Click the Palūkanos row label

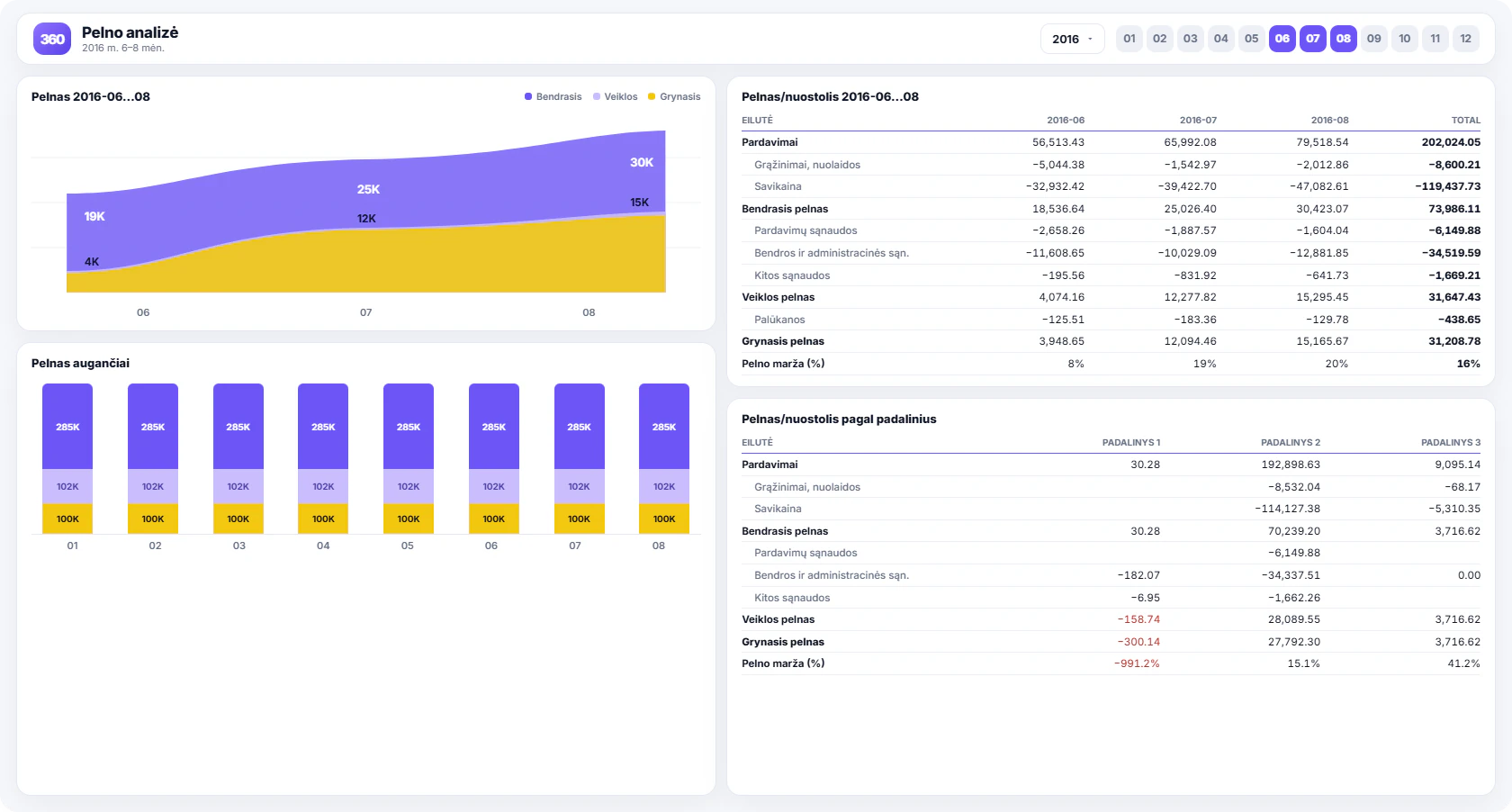(x=779, y=320)
